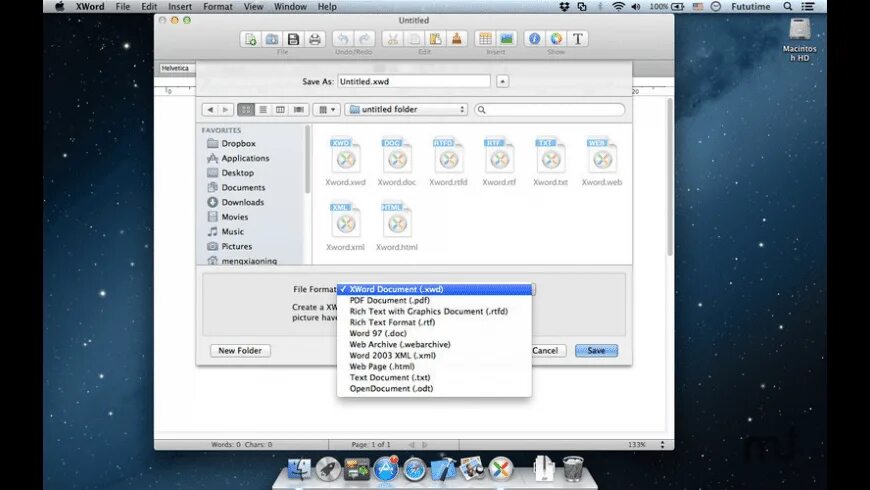The height and width of the screenshot is (490, 870).
Task: Open Launchpad rocket in the Dock
Action: pyautogui.click(x=328, y=469)
